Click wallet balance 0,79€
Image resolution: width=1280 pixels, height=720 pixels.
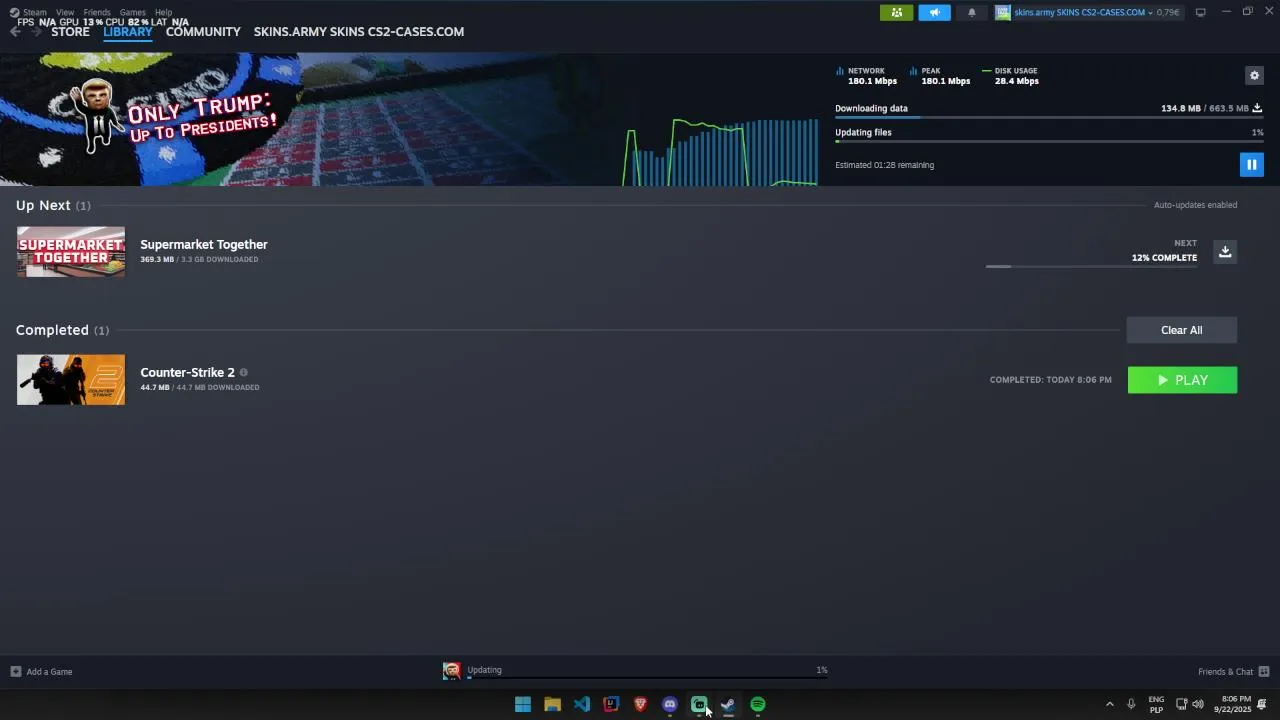(1167, 13)
